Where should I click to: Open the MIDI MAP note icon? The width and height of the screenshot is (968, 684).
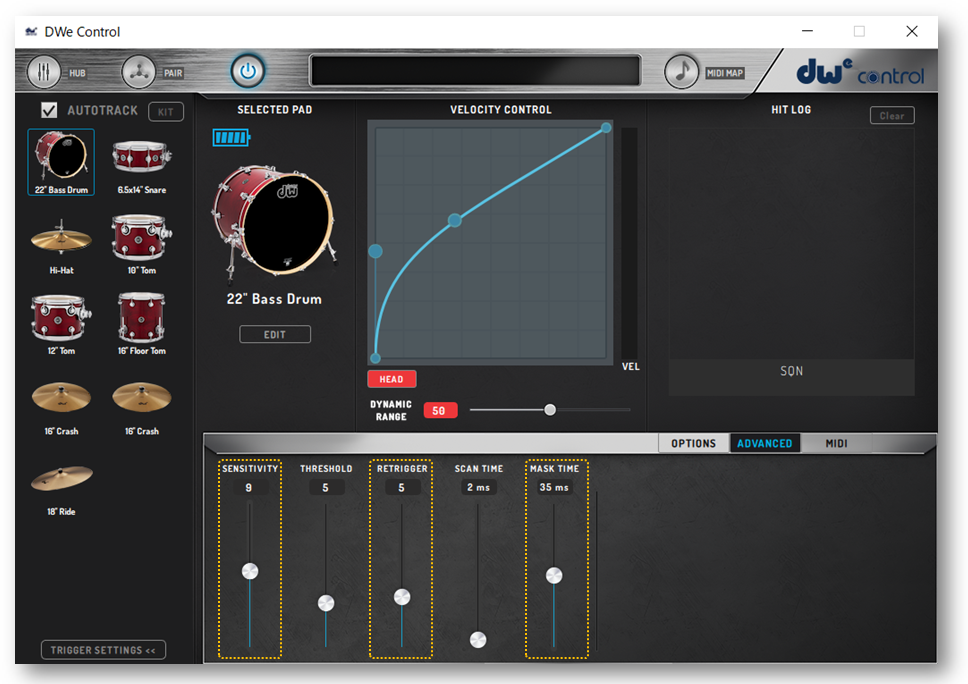coord(682,72)
